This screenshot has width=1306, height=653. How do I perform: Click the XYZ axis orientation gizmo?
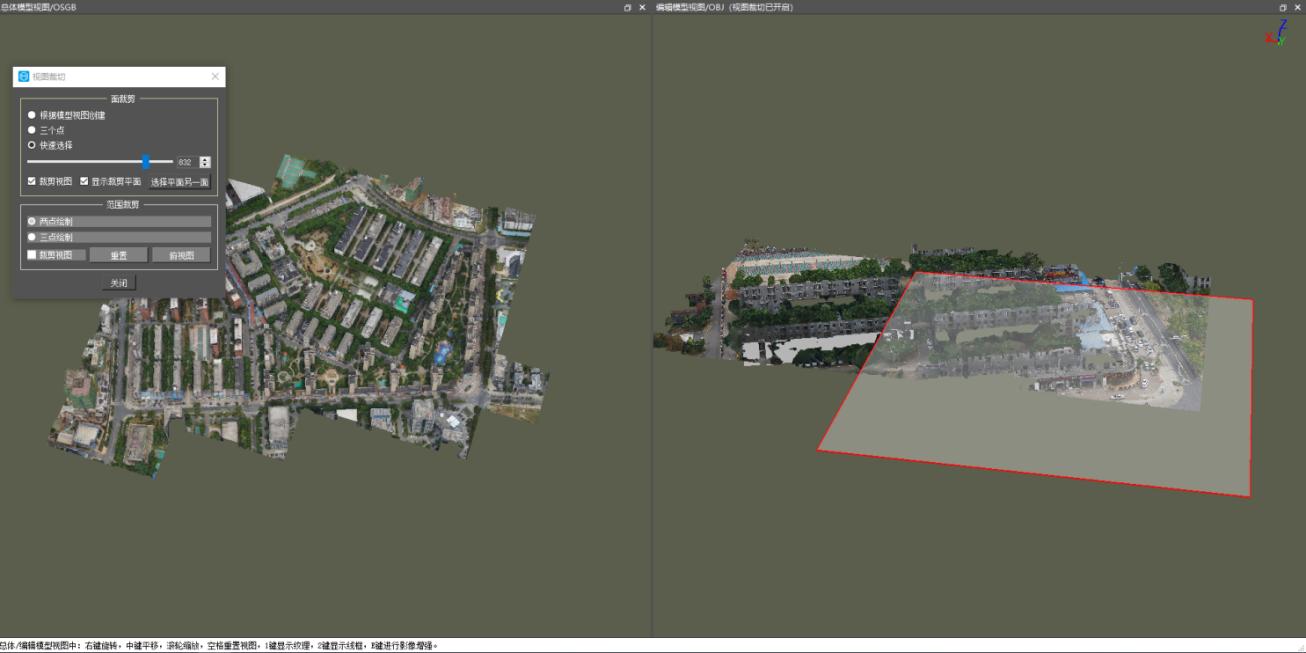pyautogui.click(x=1277, y=31)
